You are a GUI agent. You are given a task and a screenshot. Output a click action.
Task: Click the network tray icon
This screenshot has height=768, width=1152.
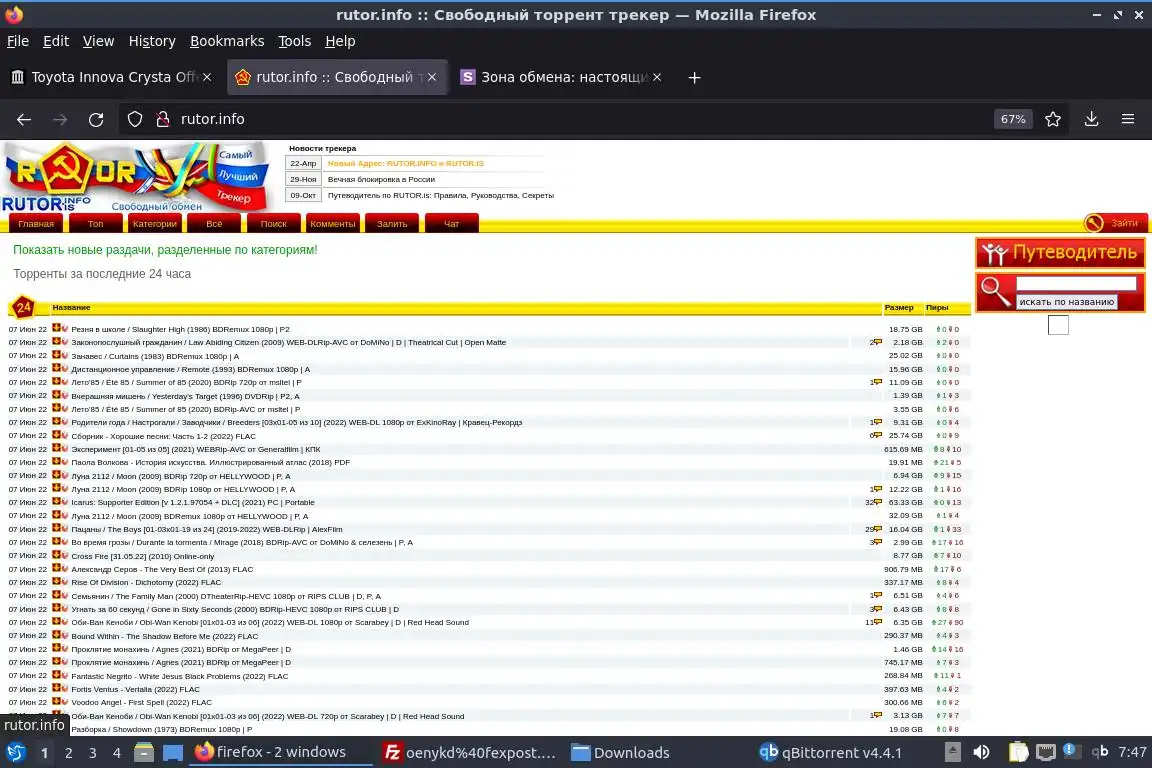(x=1045, y=752)
